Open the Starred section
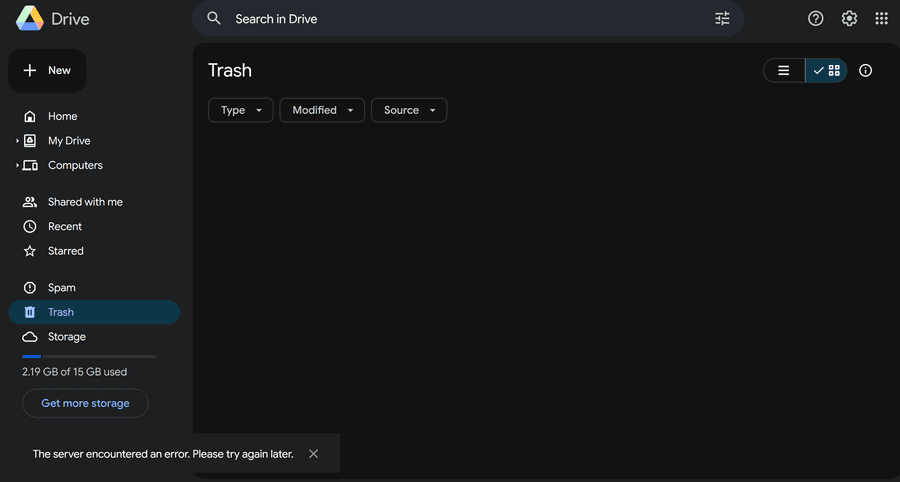The image size is (900, 482). pyautogui.click(x=65, y=251)
